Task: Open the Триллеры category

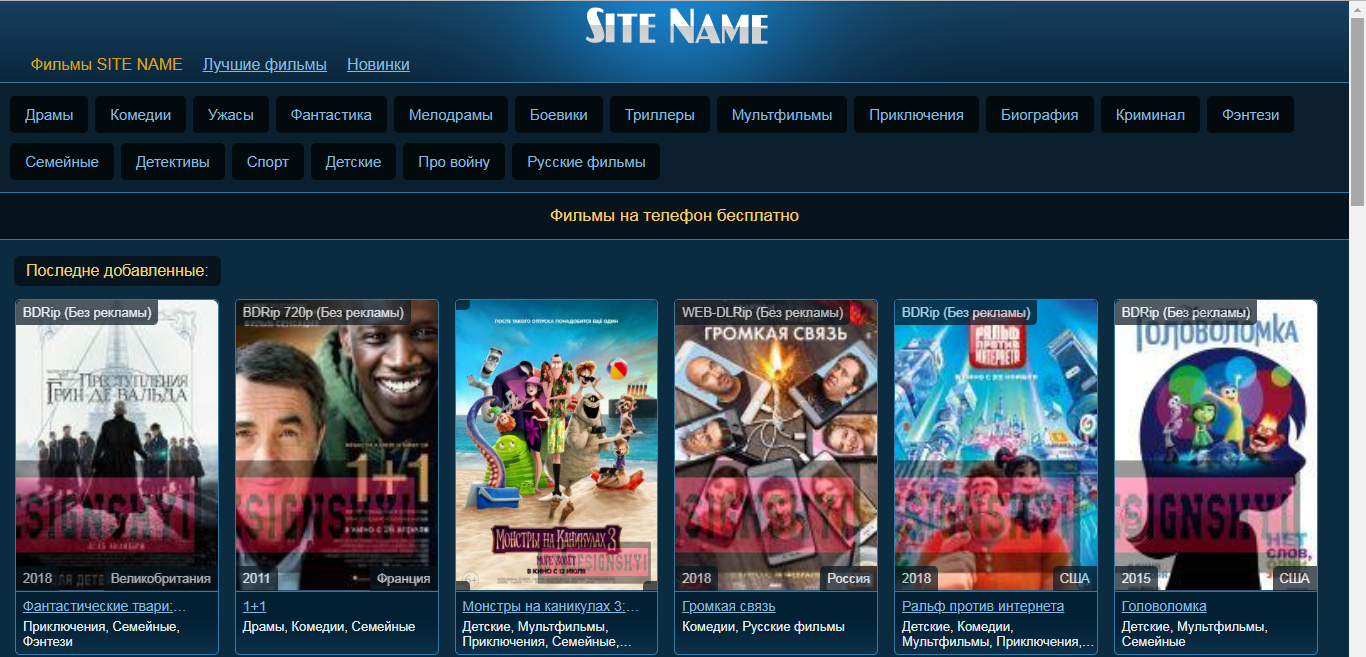Action: (660, 115)
